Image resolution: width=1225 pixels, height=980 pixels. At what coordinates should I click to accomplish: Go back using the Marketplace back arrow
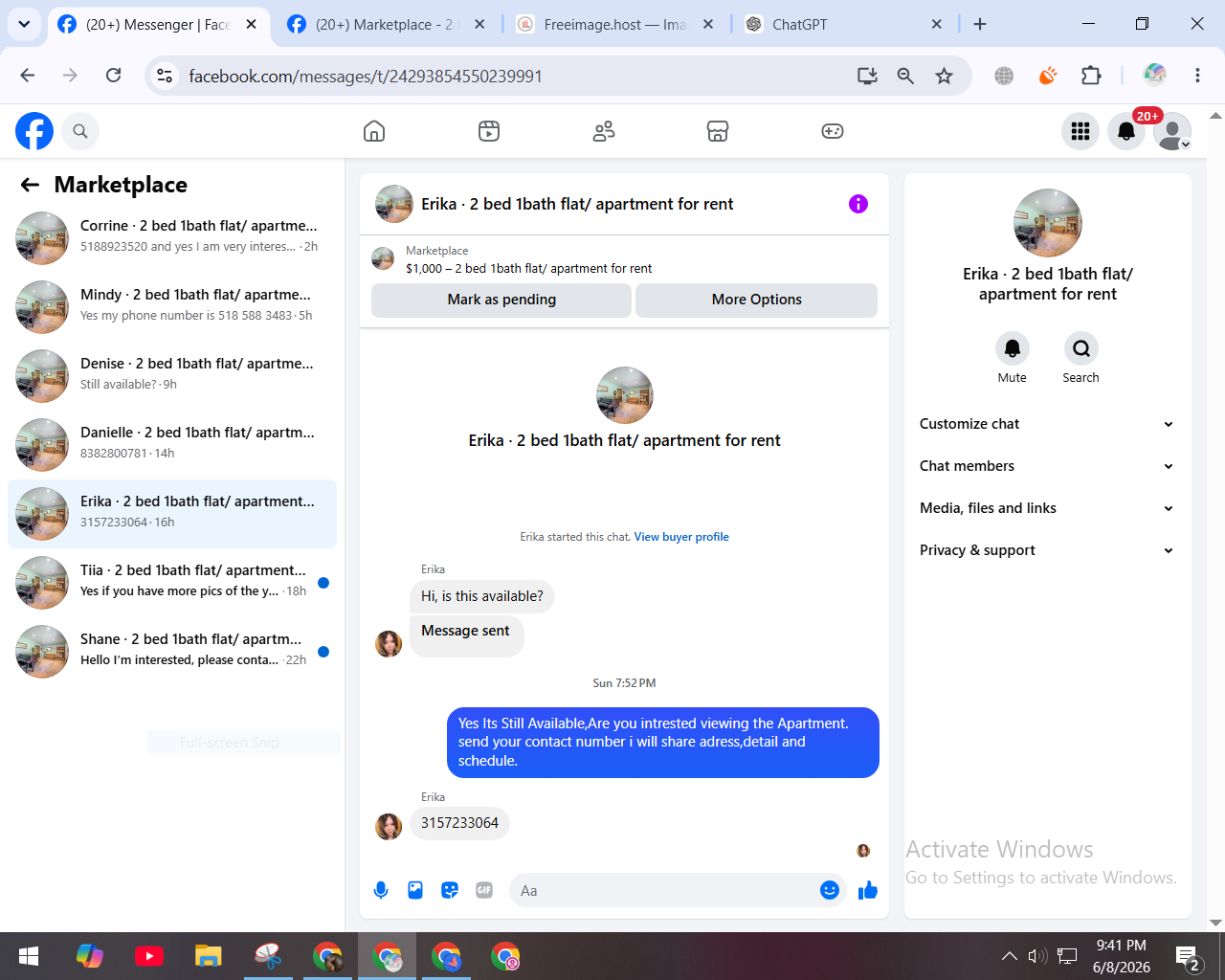31,185
